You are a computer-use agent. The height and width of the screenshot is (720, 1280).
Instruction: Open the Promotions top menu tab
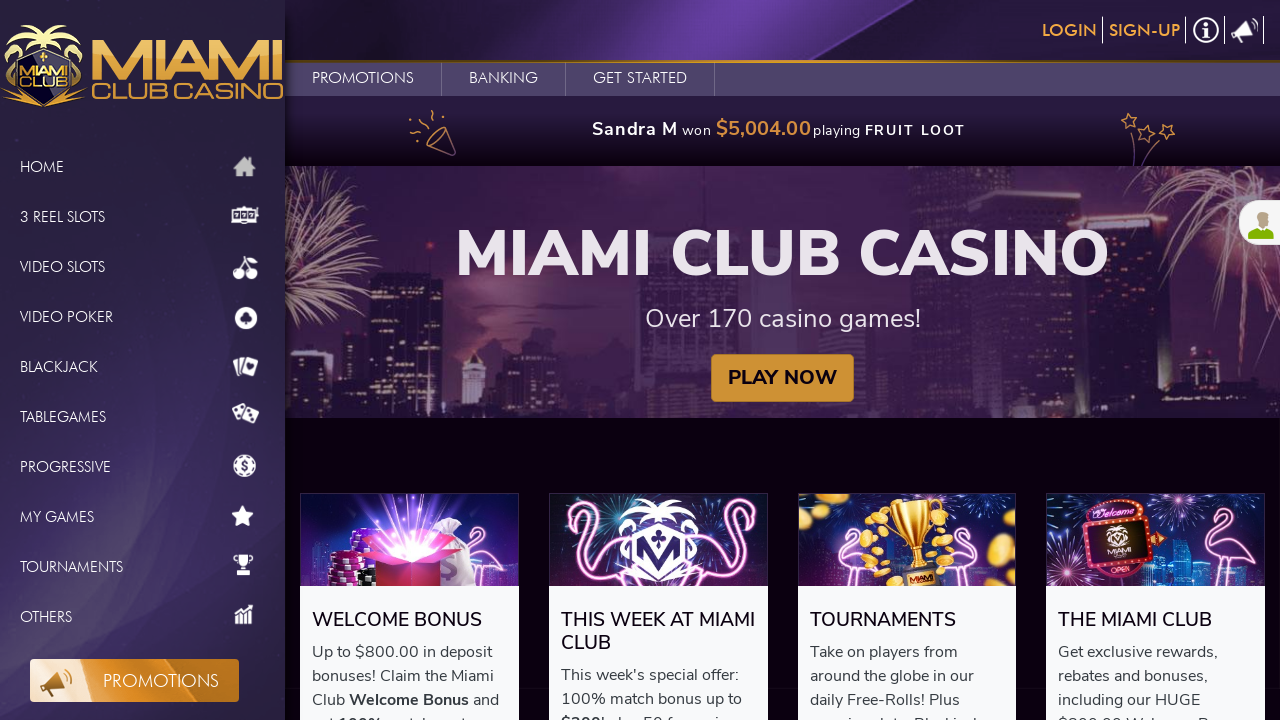[363, 78]
